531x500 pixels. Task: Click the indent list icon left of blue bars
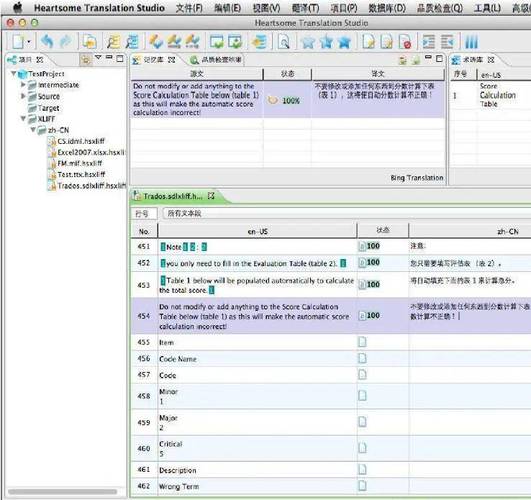point(447,42)
